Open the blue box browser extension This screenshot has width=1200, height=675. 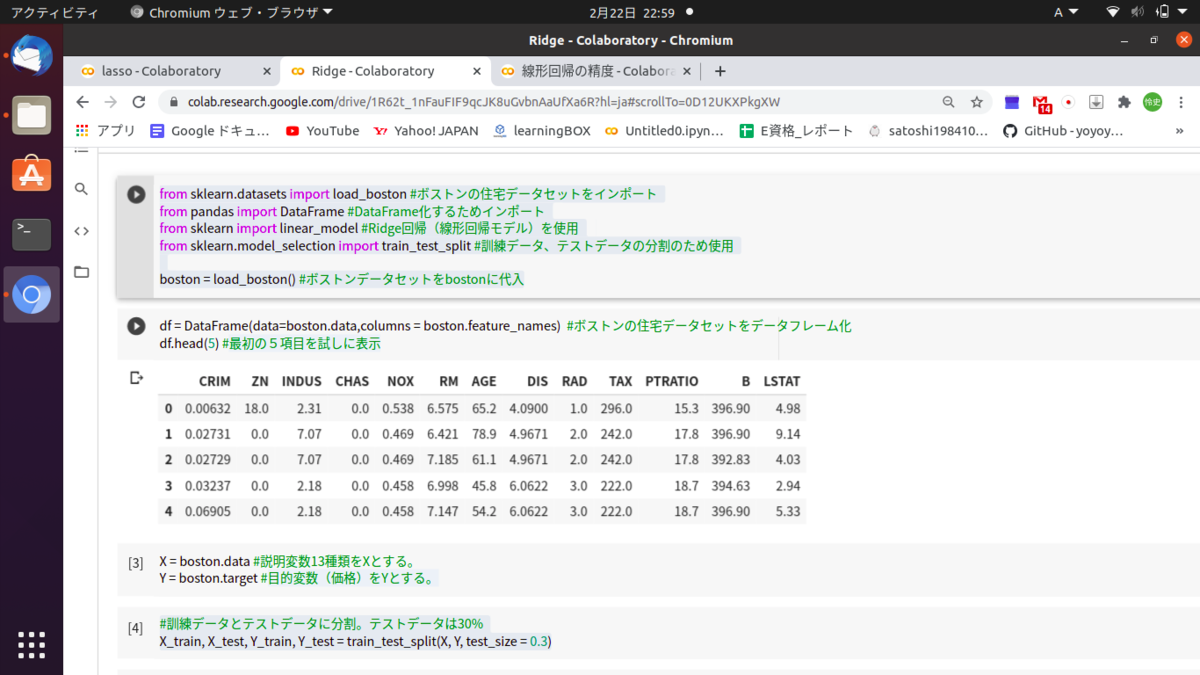(x=1012, y=102)
